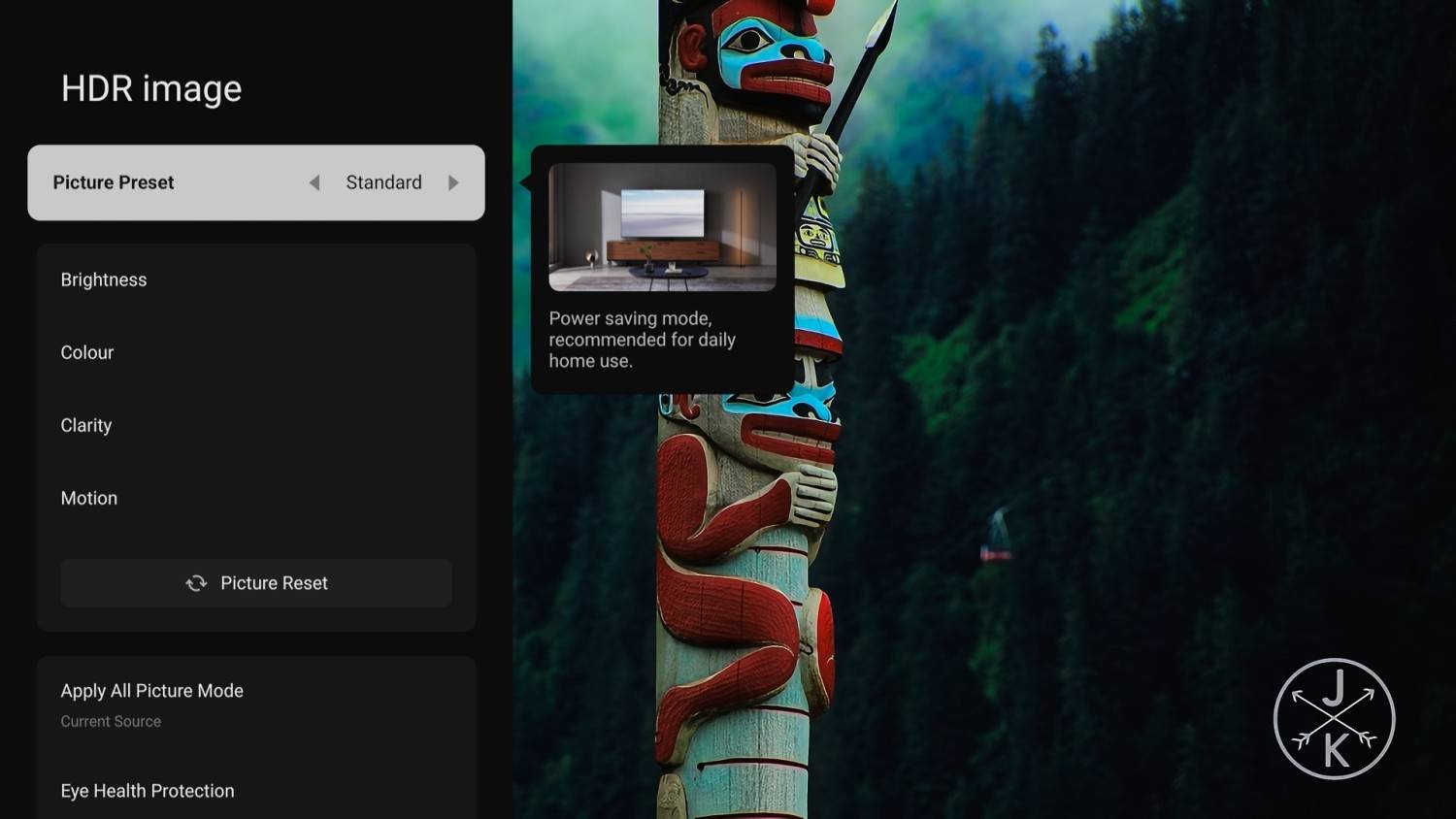Click the power saving mode description text

pos(642,340)
